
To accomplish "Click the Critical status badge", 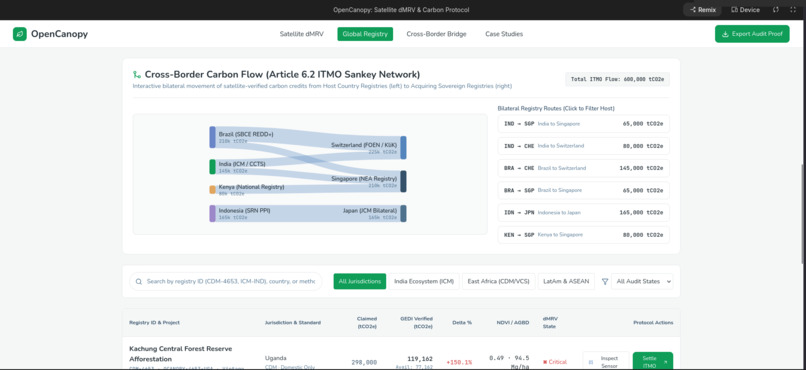I will (555, 362).
